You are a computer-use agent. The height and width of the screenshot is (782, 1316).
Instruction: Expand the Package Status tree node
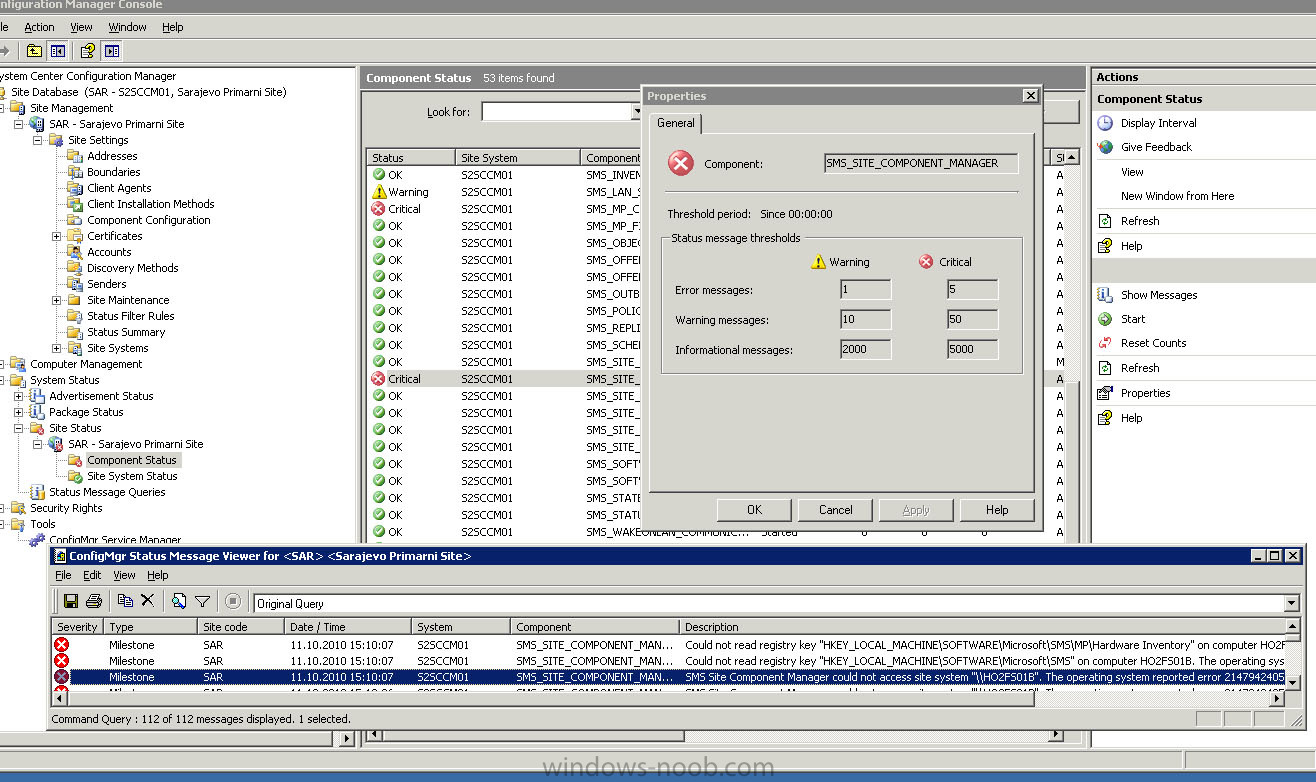pyautogui.click(x=19, y=412)
